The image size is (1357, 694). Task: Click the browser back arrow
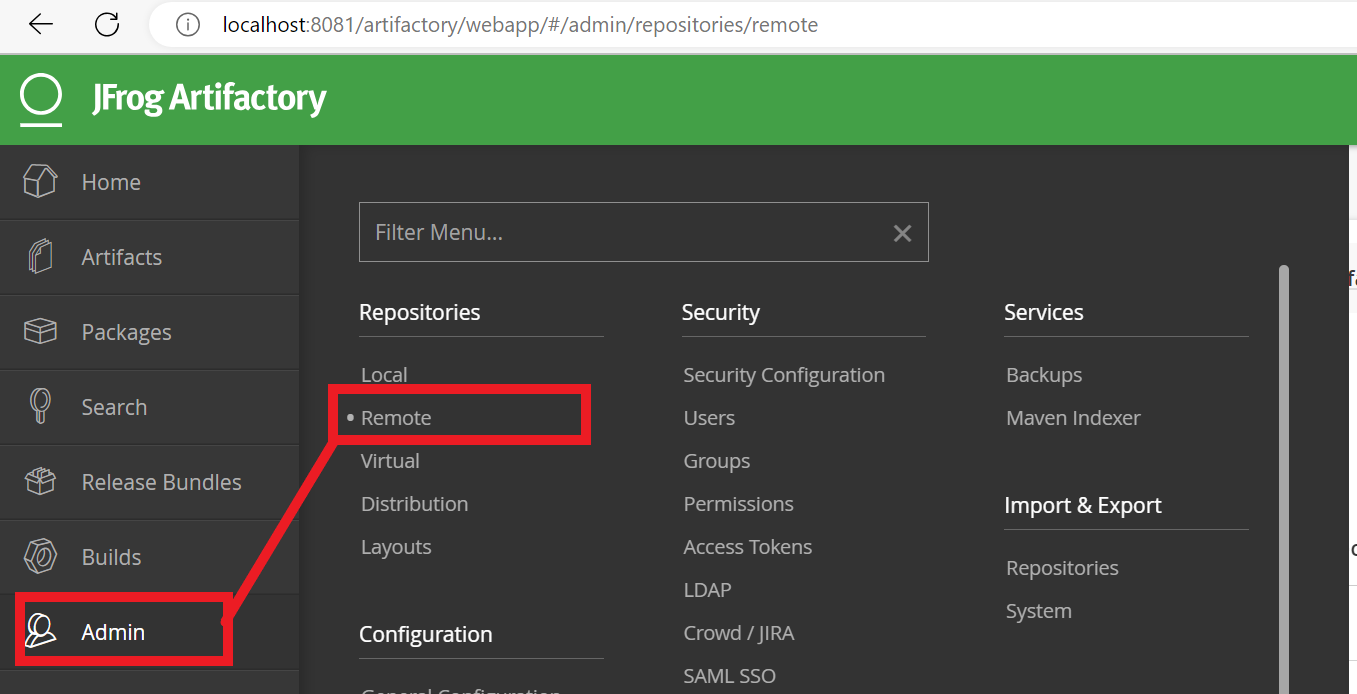tap(41, 24)
